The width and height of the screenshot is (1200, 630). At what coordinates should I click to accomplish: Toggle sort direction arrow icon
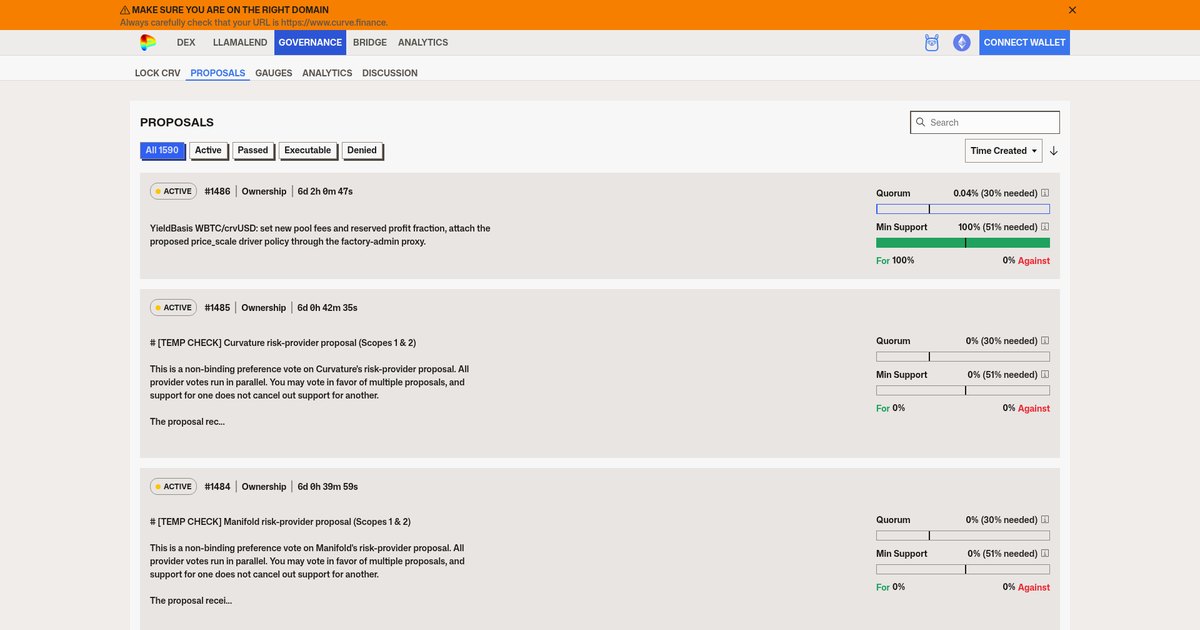(x=1054, y=151)
